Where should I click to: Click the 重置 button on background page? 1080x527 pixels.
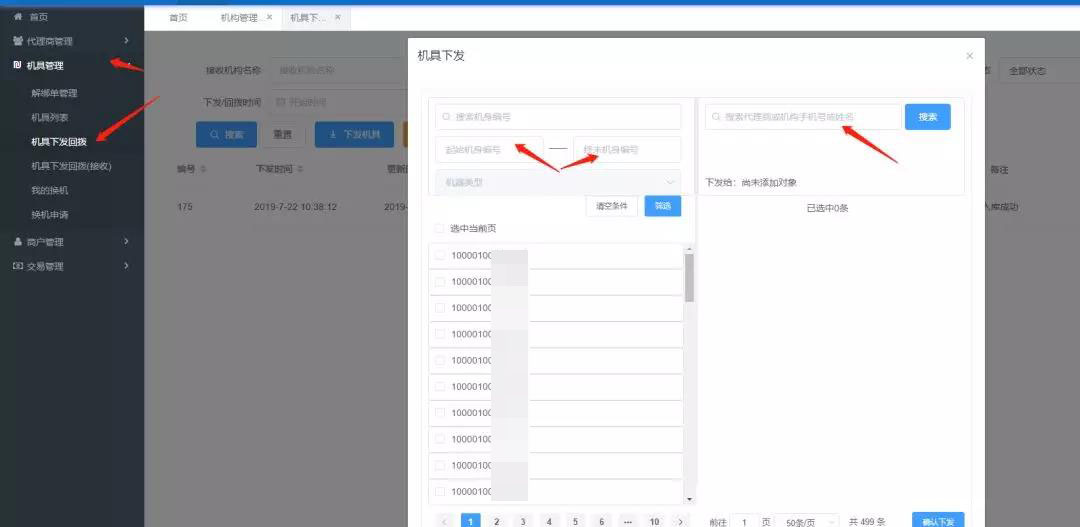pyautogui.click(x=282, y=134)
